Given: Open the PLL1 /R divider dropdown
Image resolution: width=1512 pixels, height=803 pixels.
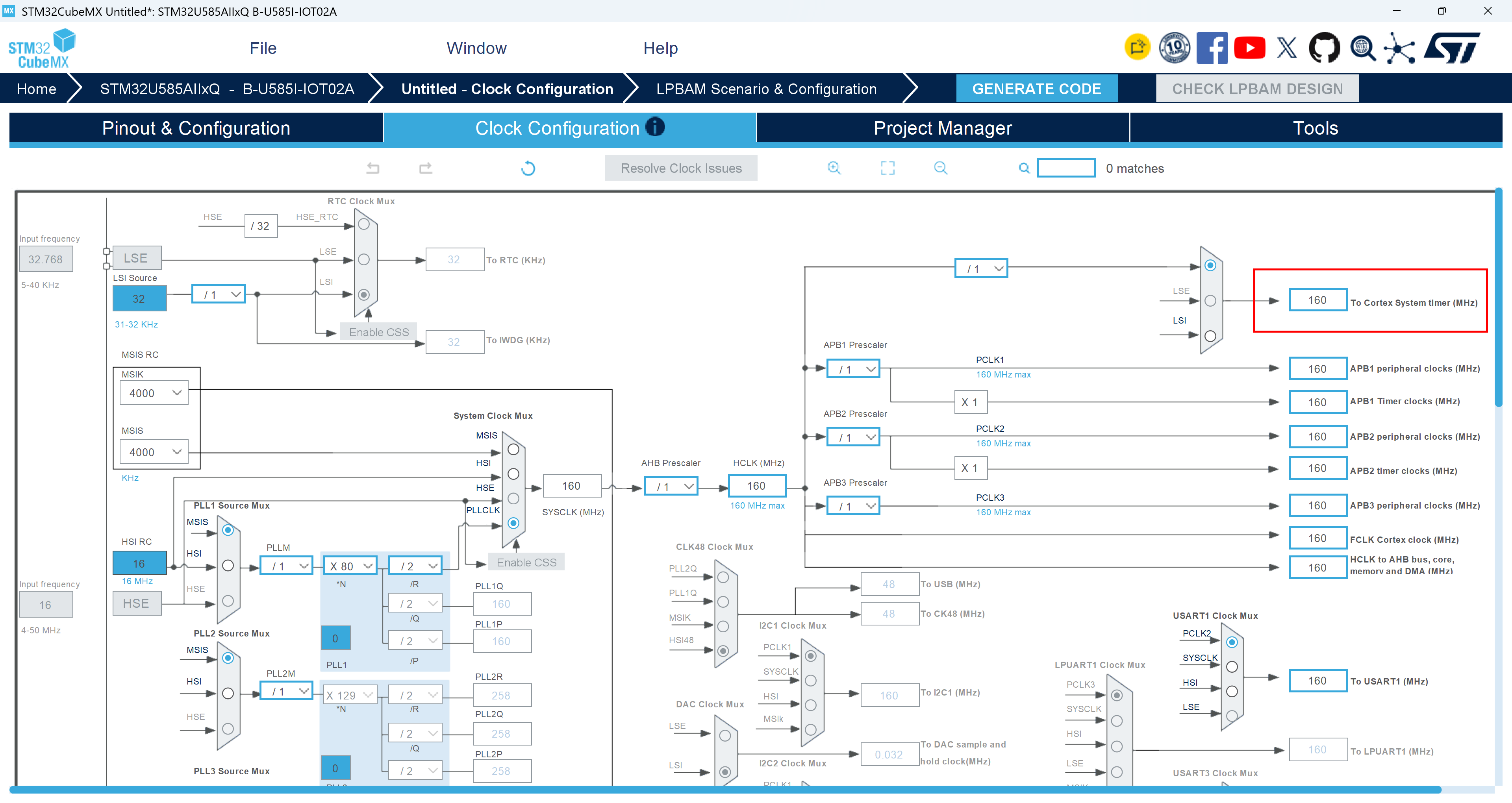Looking at the screenshot, I should click(x=415, y=566).
